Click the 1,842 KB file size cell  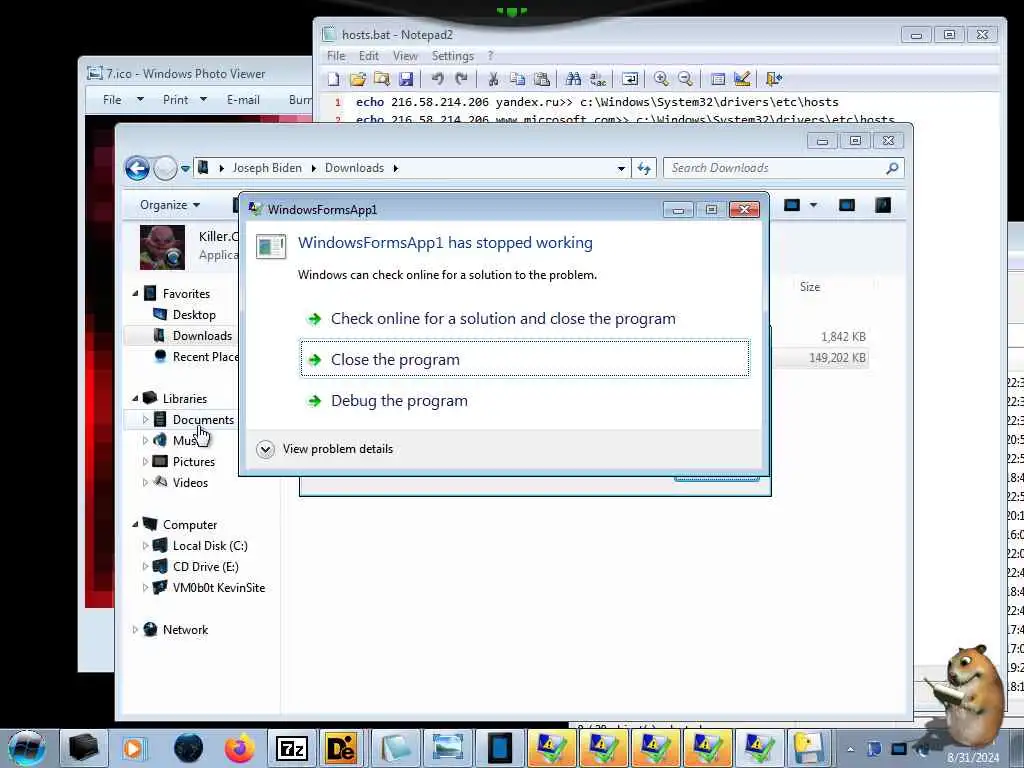(x=843, y=337)
